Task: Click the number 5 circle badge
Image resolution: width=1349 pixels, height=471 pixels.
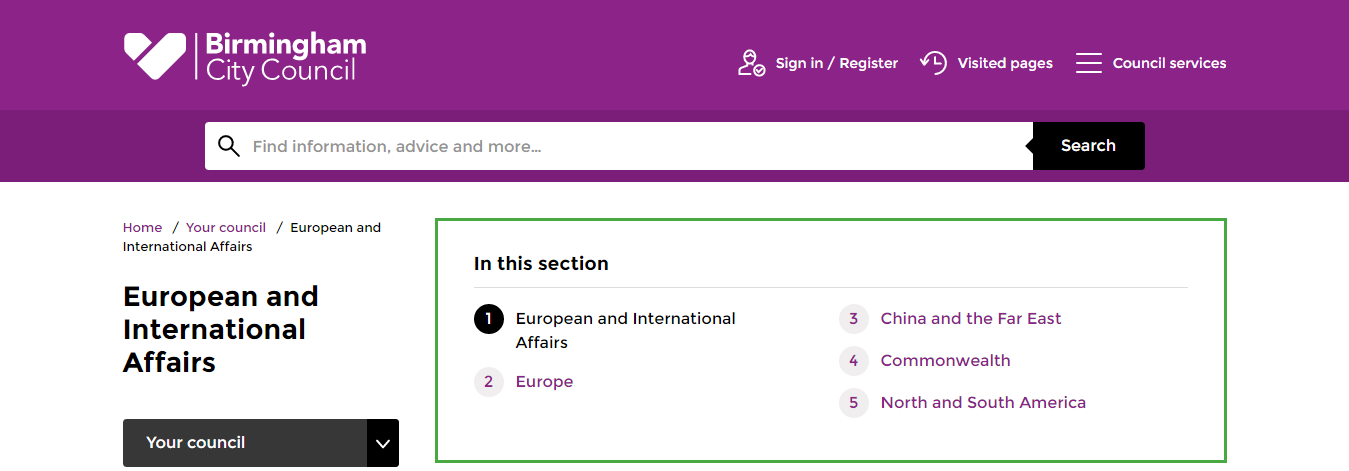Action: [x=853, y=403]
